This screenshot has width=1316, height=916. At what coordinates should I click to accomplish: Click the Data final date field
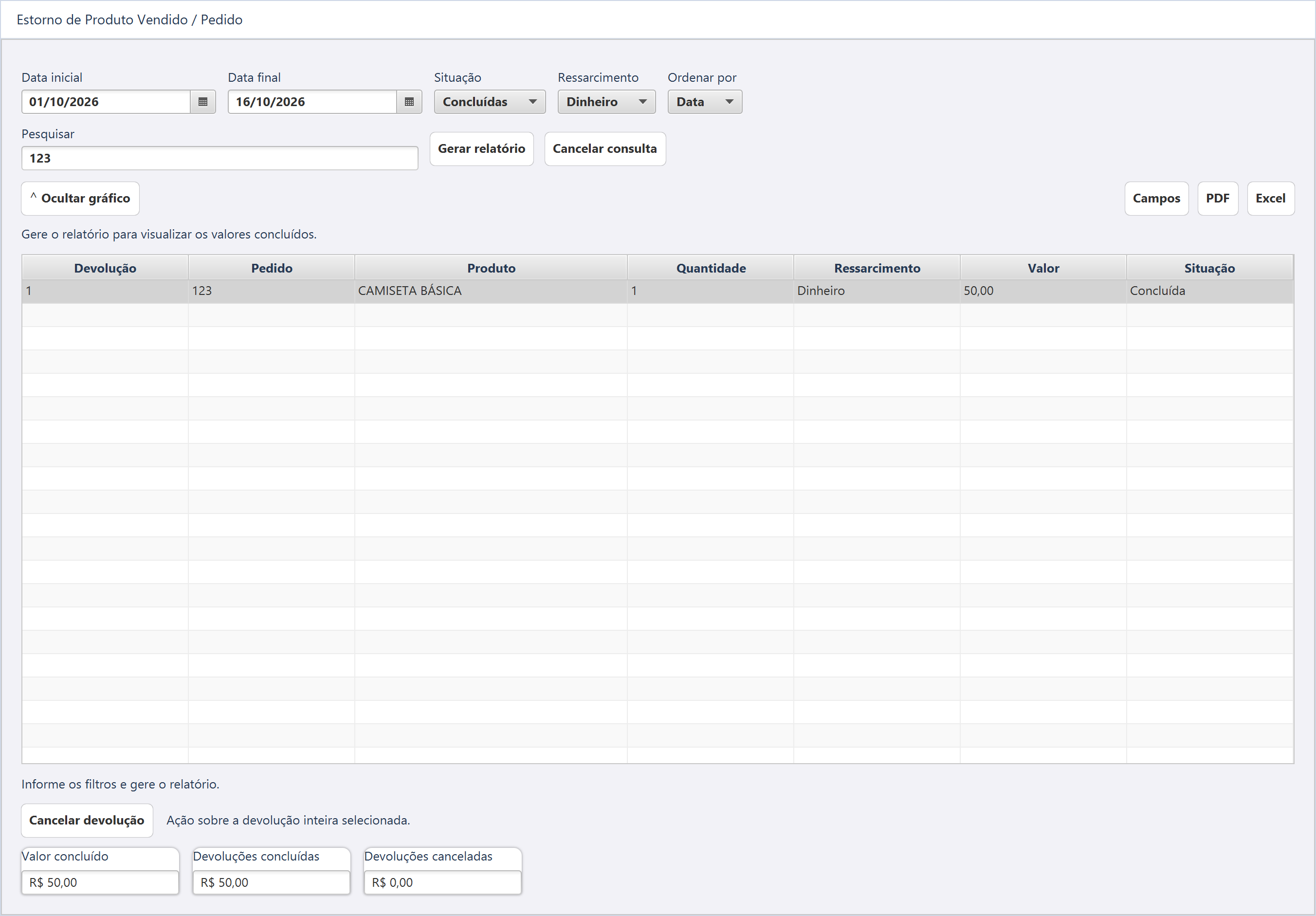[312, 101]
